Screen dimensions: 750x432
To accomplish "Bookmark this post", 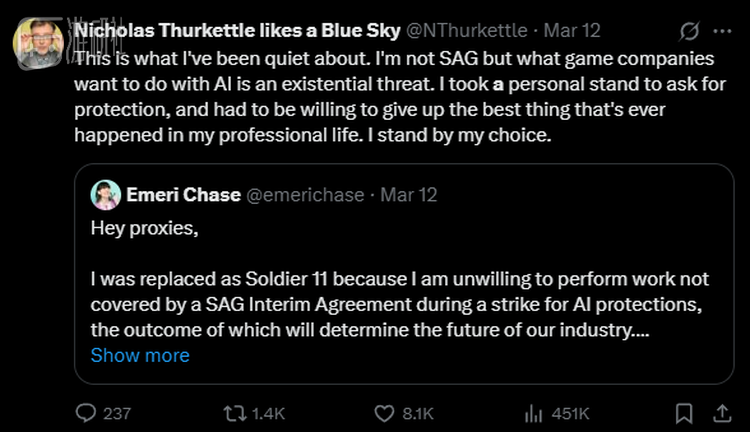I will pyautogui.click(x=684, y=413).
